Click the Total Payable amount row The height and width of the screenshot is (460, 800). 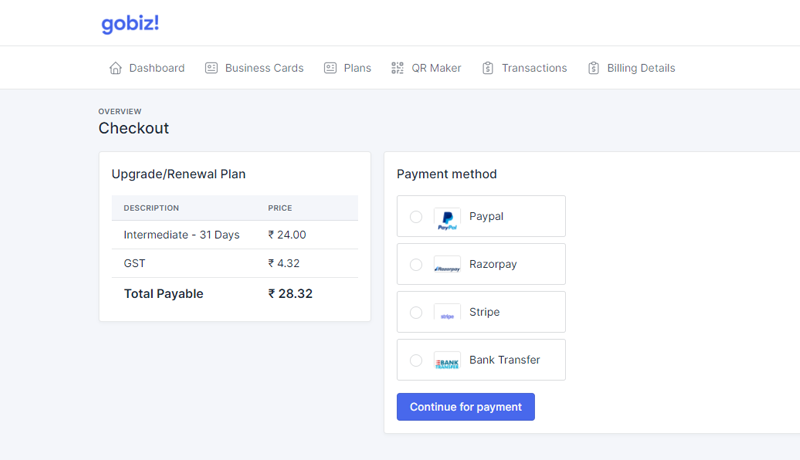pyautogui.click(x=234, y=294)
